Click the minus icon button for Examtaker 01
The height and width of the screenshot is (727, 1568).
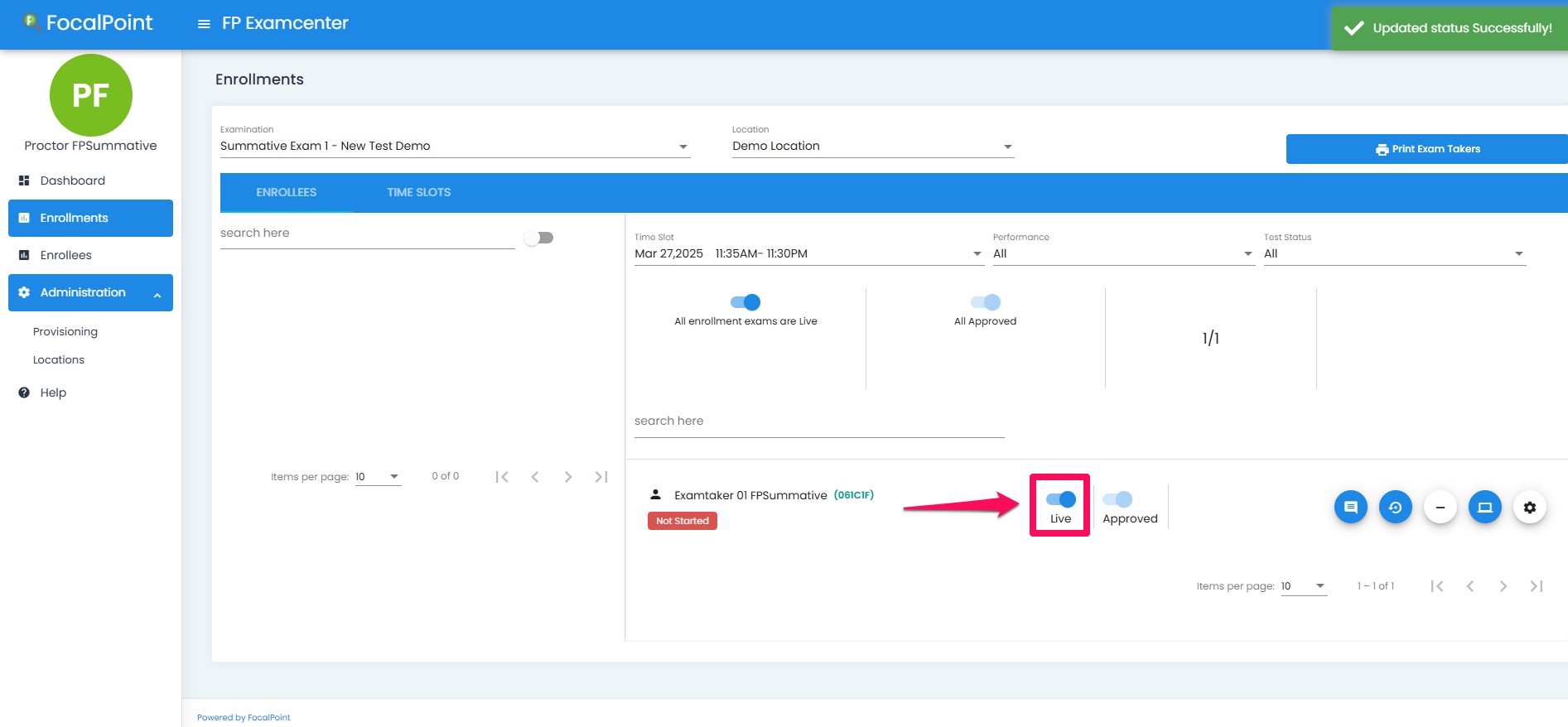coord(1440,508)
